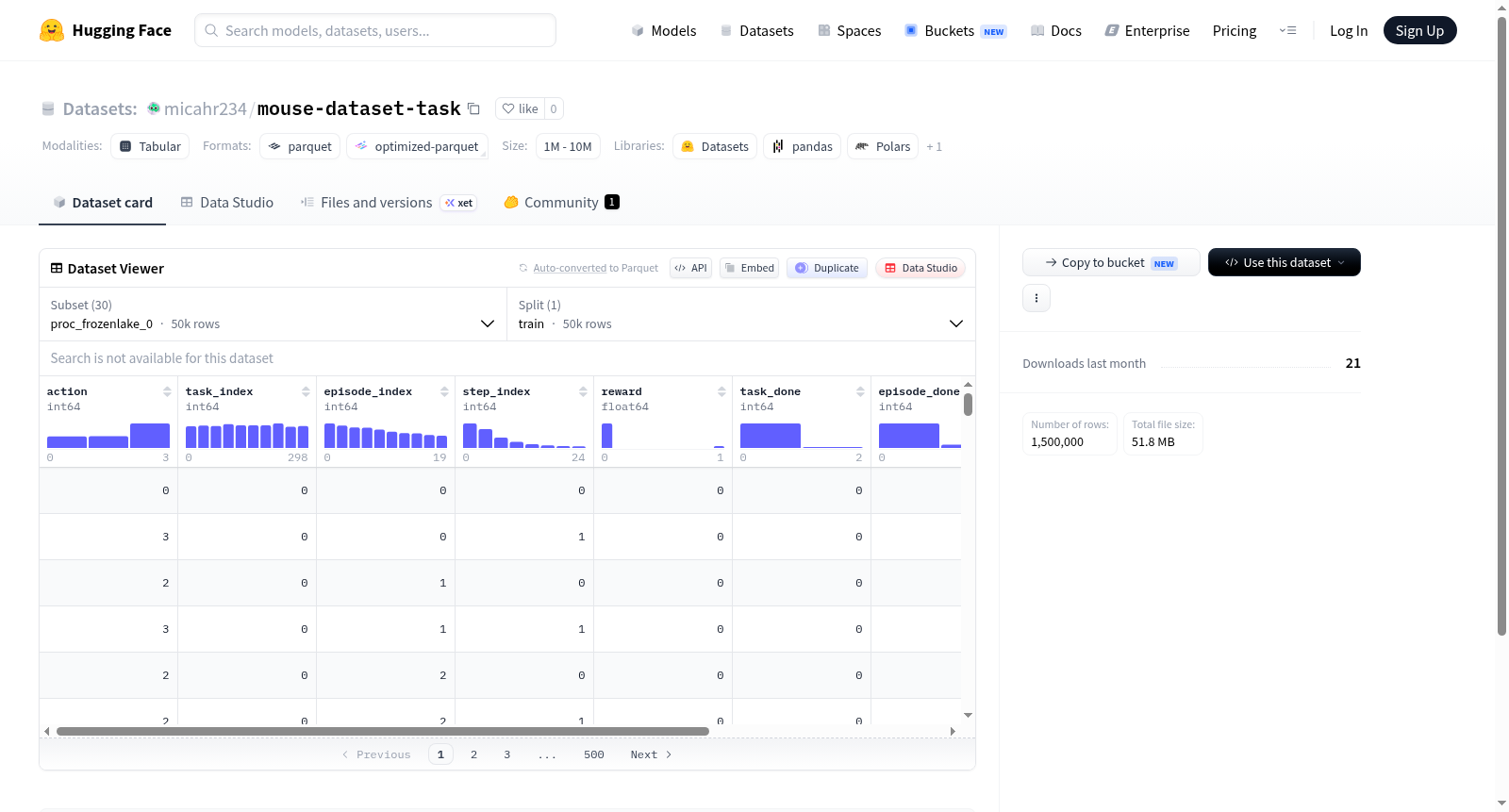This screenshot has height=812, width=1509.
Task: Click the Sign Up button
Action: 1419,30
